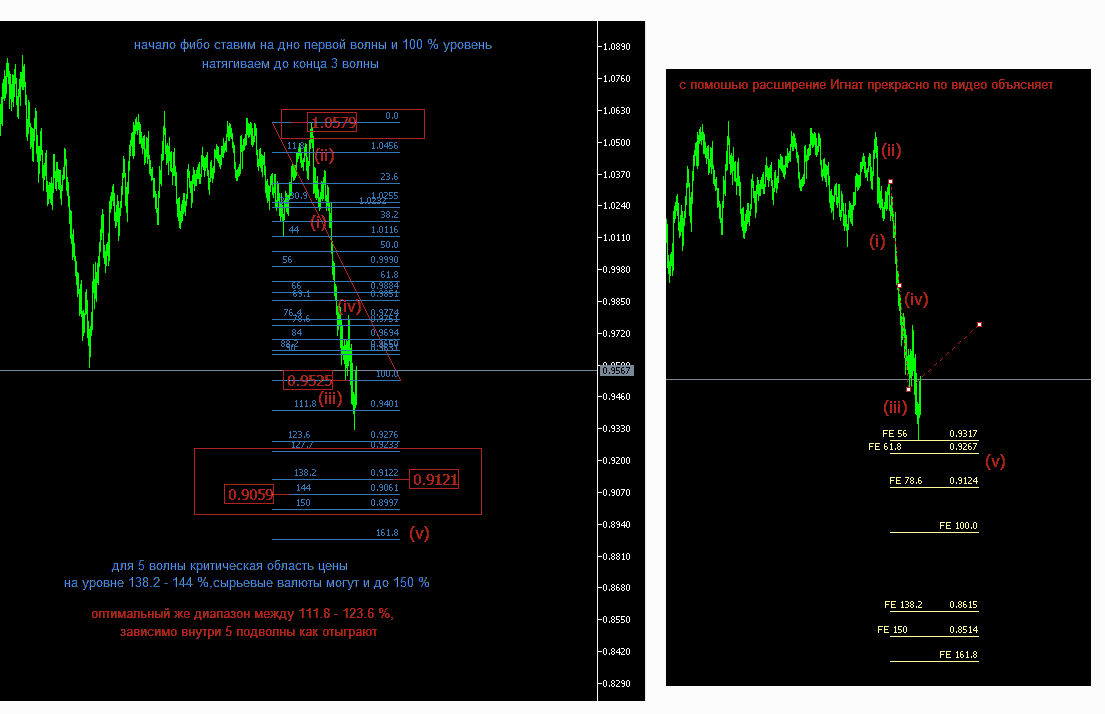Click the 0.8810 price axis label

pyautogui.click(x=617, y=556)
